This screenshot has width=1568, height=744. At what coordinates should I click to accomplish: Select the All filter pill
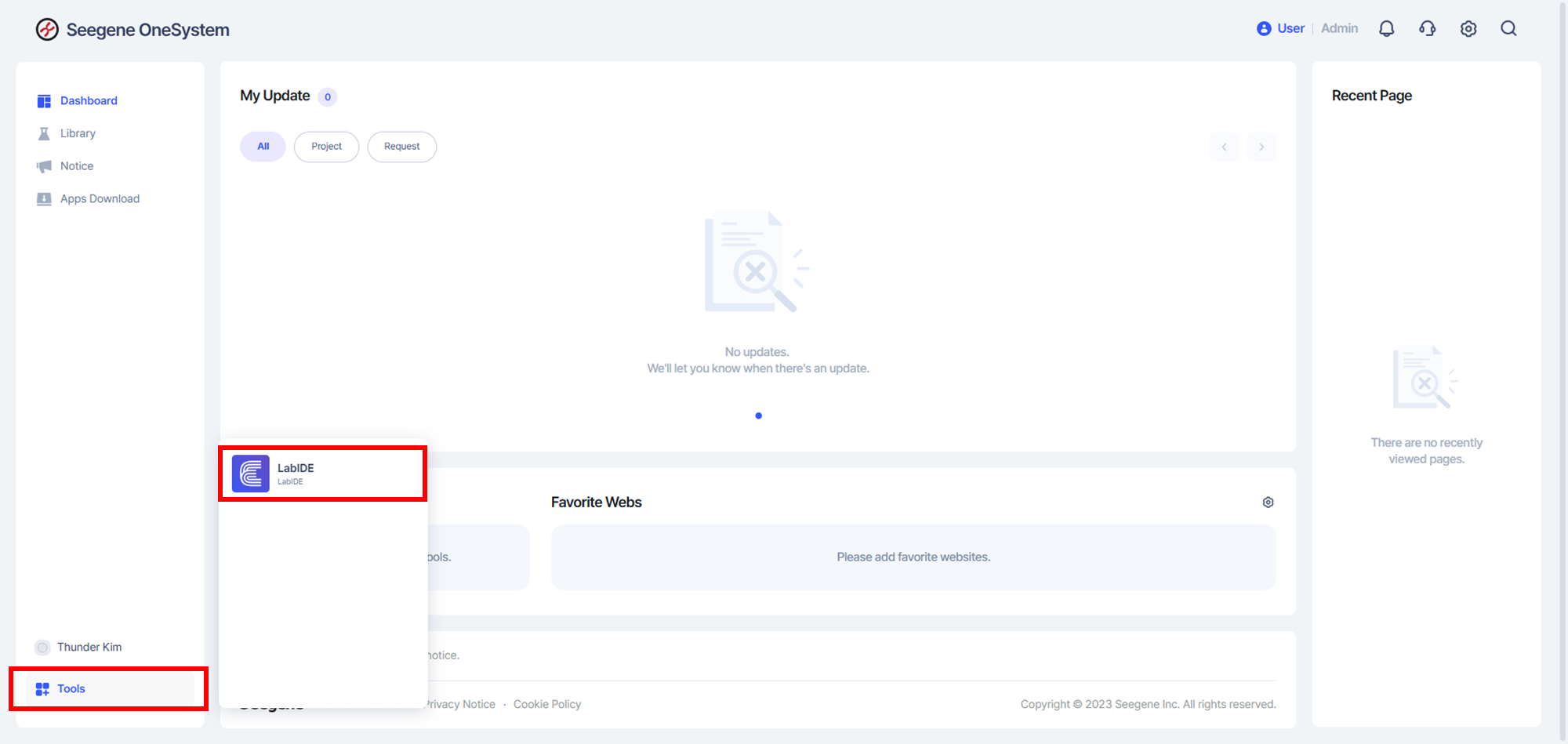coord(263,147)
